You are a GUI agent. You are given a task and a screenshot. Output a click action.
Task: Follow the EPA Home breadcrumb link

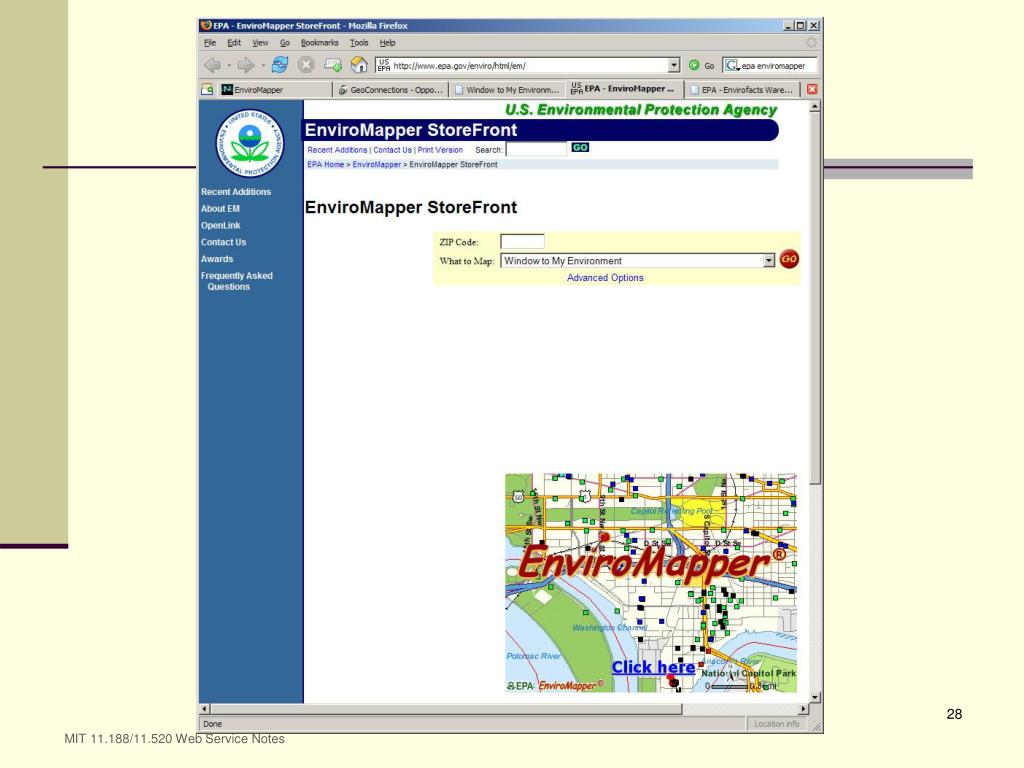click(325, 165)
